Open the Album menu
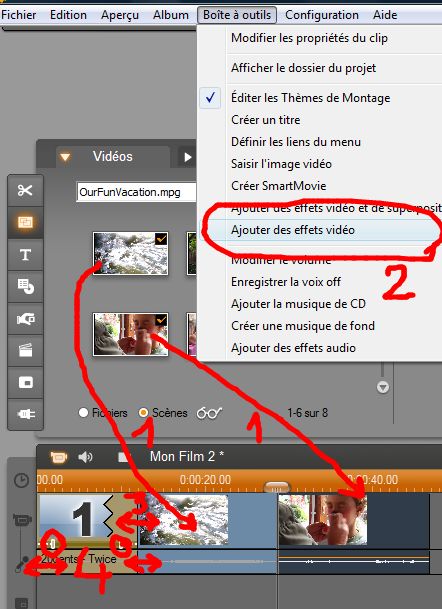The image size is (442, 609). [x=171, y=15]
